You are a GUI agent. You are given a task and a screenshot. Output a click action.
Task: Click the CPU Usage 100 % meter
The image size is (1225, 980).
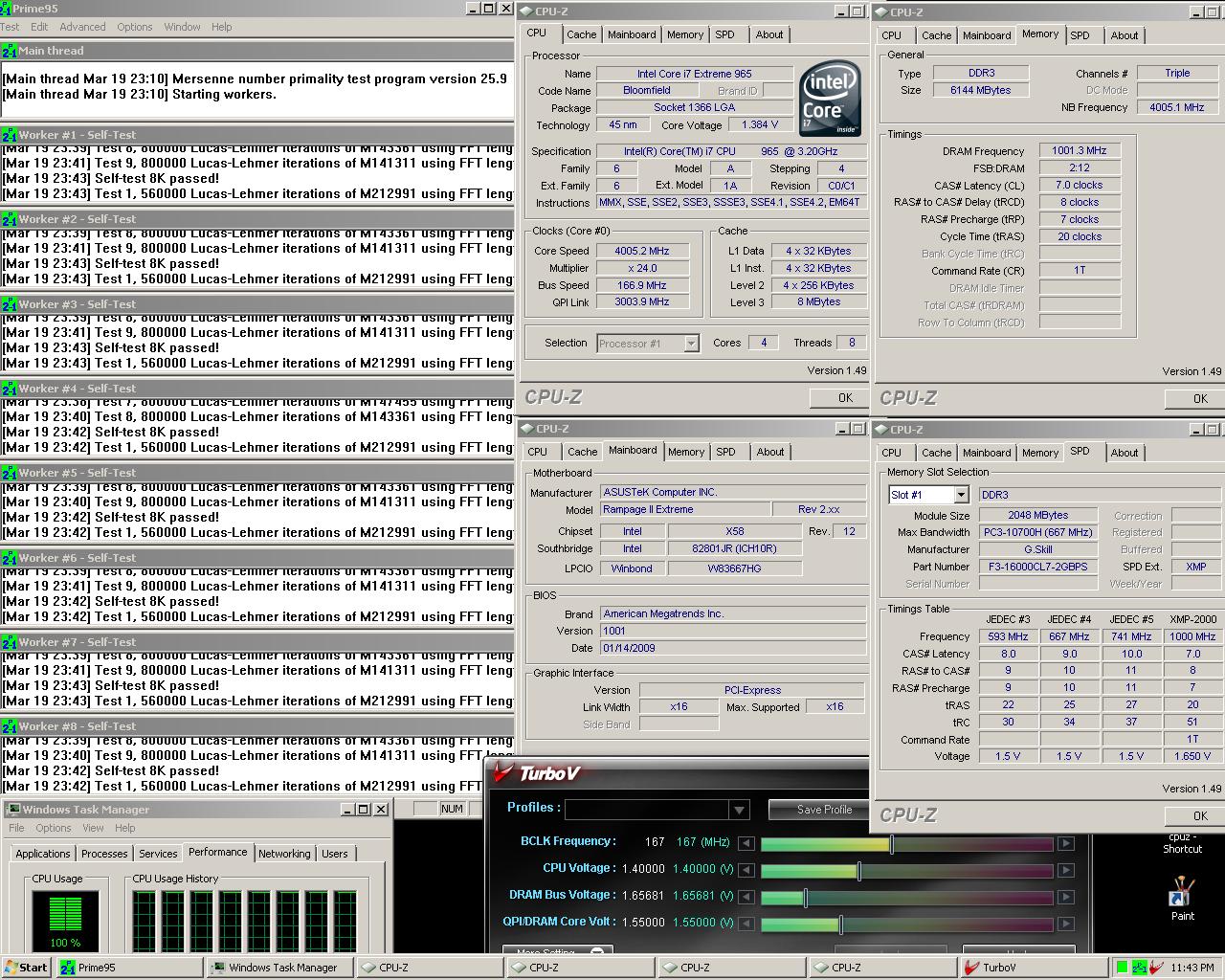[x=65, y=921]
